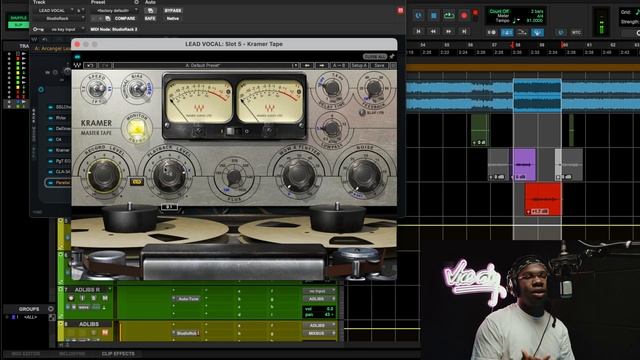Click the undo arrow in Kramer toolbar
The width and height of the screenshot is (640, 360).
pos(90,65)
